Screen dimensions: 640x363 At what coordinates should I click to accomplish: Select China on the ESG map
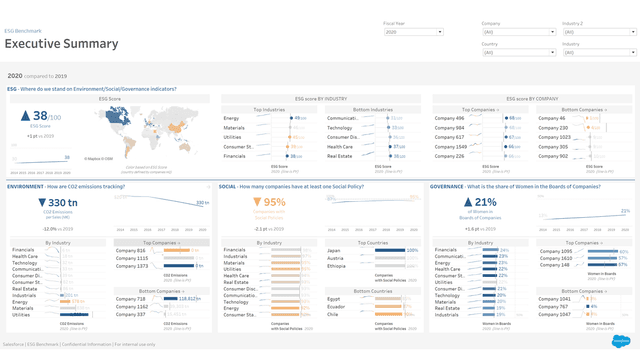click(176, 127)
